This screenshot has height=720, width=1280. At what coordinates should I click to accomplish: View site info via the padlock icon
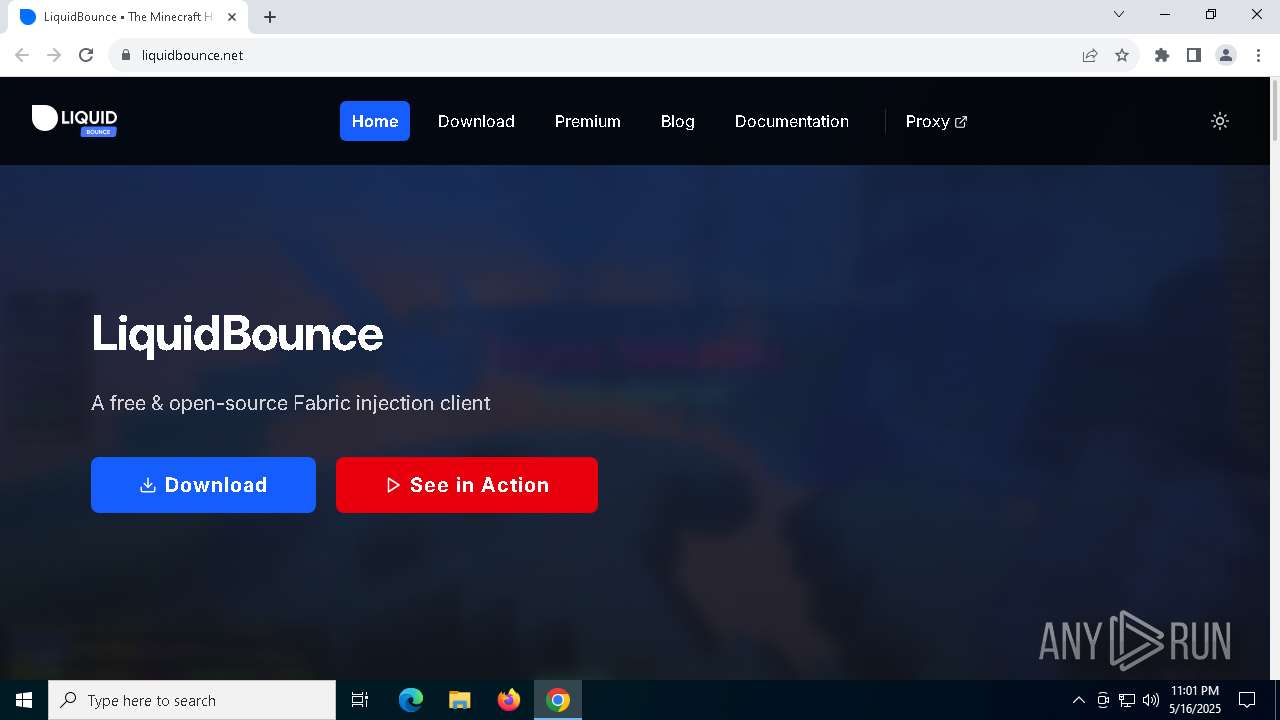[126, 55]
